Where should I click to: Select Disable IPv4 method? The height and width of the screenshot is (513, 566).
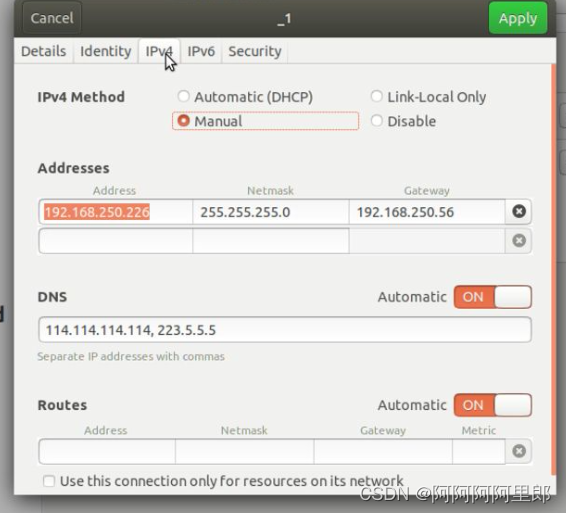404,121
